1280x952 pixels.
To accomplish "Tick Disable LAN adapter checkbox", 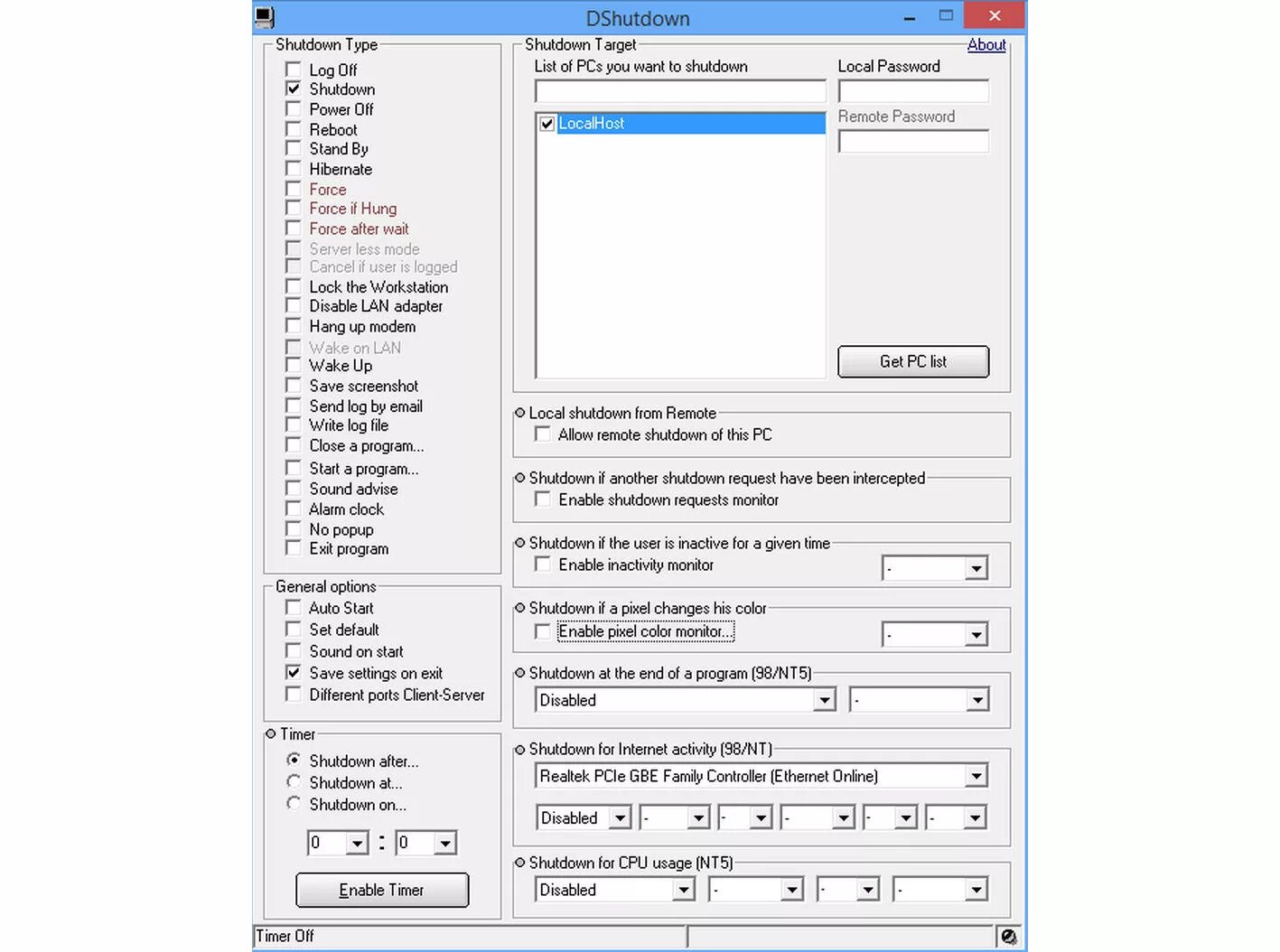I will pos(293,305).
